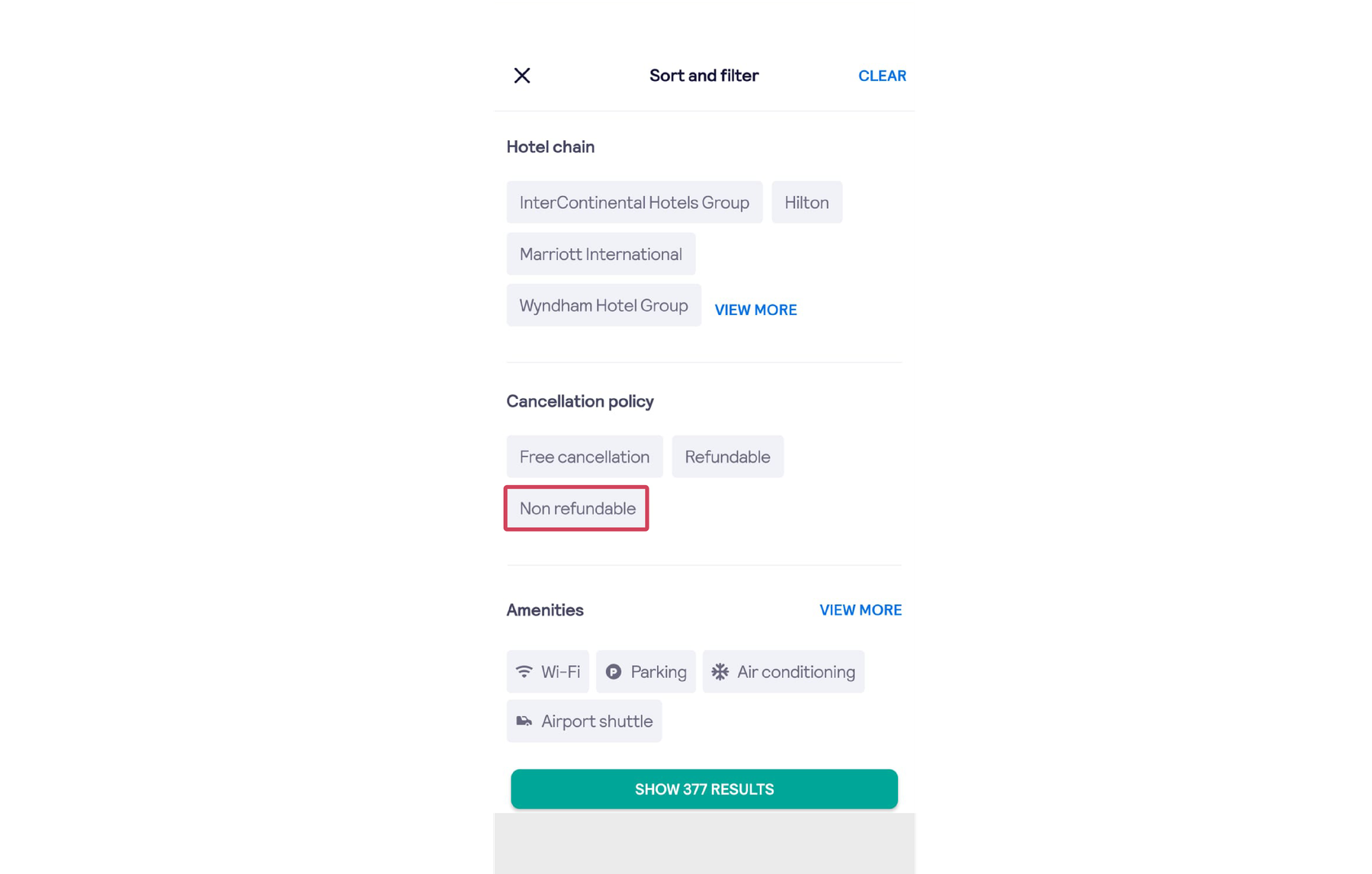Click the Sort and filter title
The width and height of the screenshot is (1372, 874).
[704, 76]
